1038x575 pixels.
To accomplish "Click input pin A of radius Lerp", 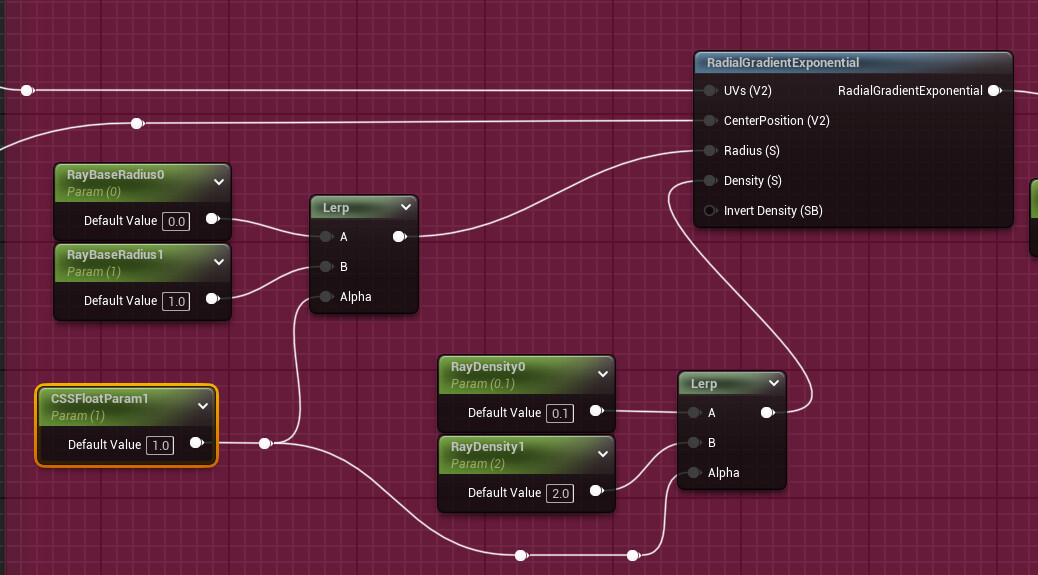I will point(326,236).
